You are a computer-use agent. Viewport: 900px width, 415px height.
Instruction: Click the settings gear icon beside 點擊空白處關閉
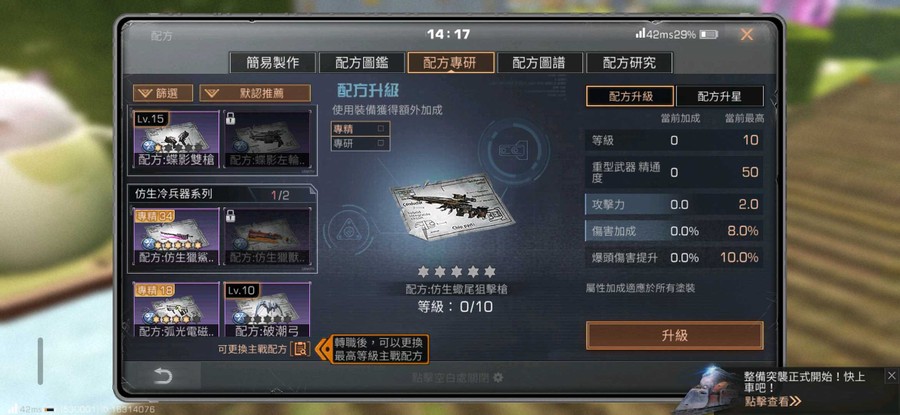[x=498, y=377]
